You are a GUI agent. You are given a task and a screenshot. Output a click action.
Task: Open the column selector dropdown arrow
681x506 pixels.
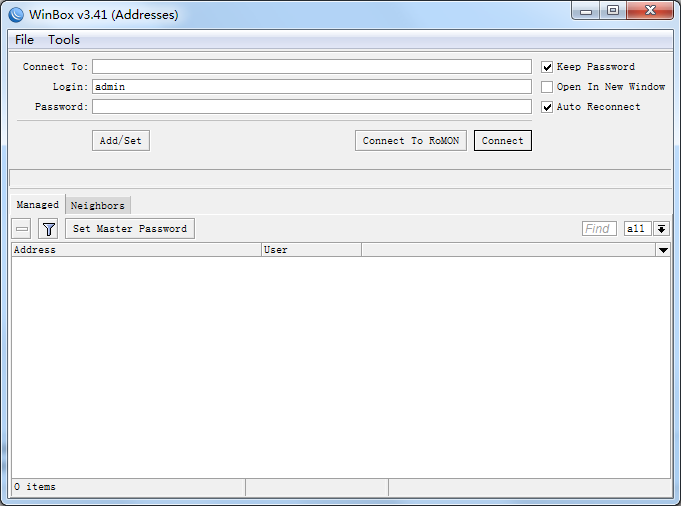tap(663, 250)
